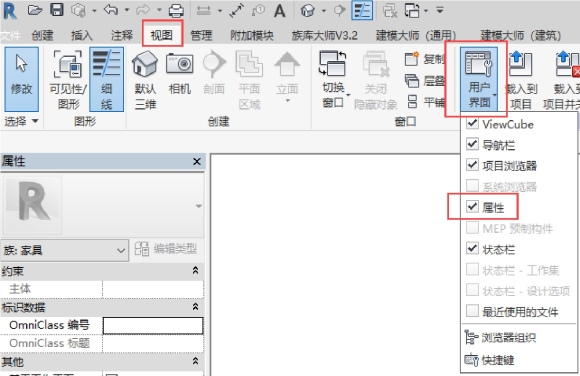Collapse the Constraints (约束) section
Screen dimensions: 580x376
coord(195,271)
